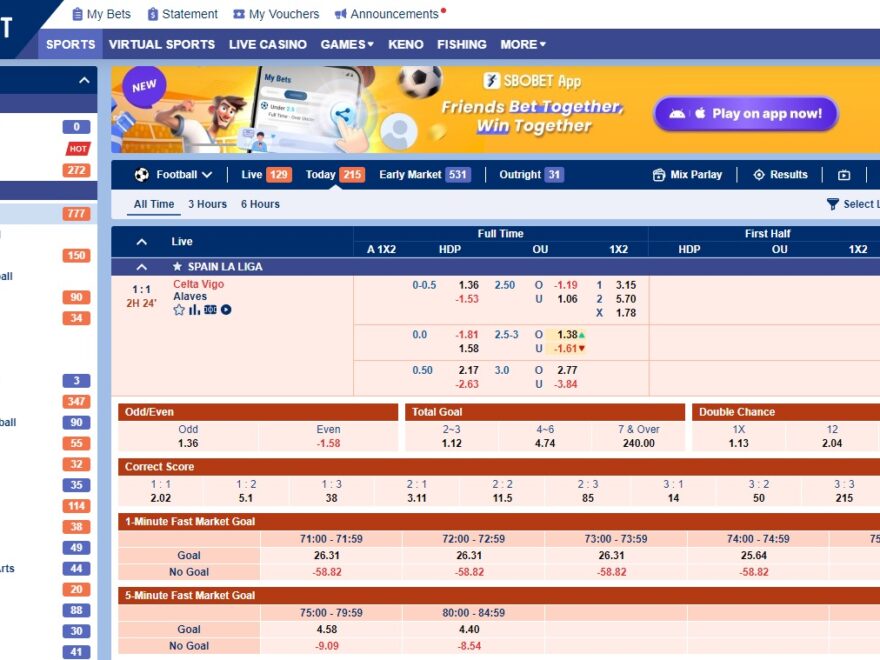Screen dimensions: 880x660
Task: Collapse the left sidebar panel chevron
Action: pos(84,80)
